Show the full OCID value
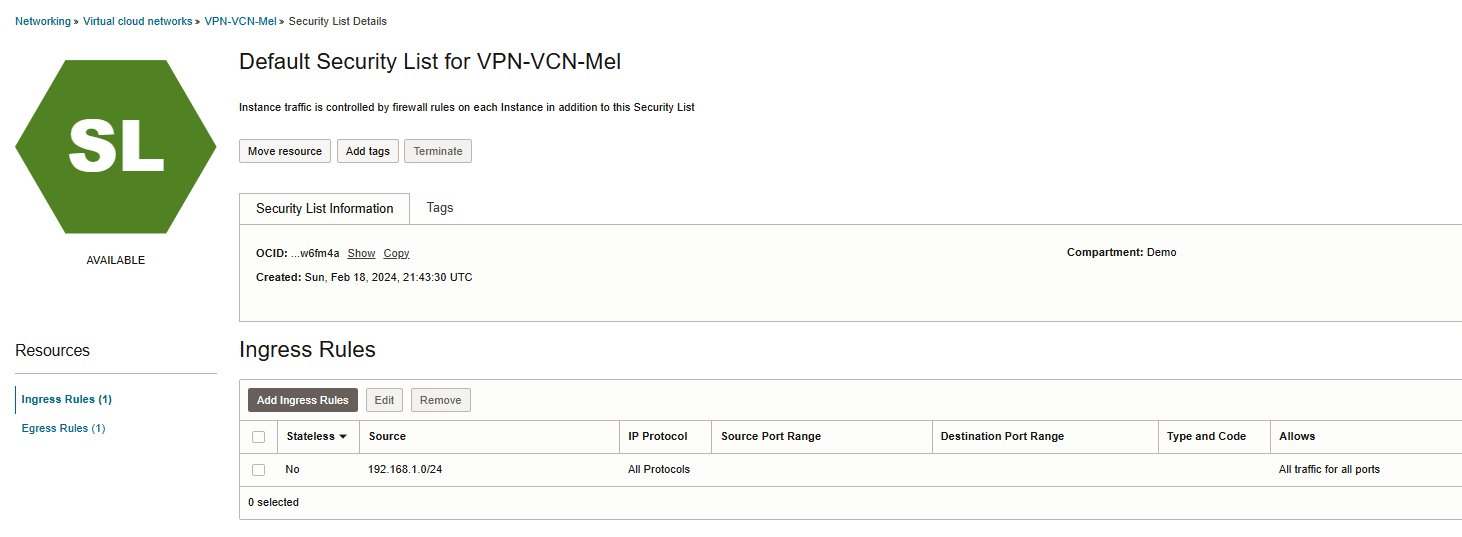 click(x=361, y=254)
